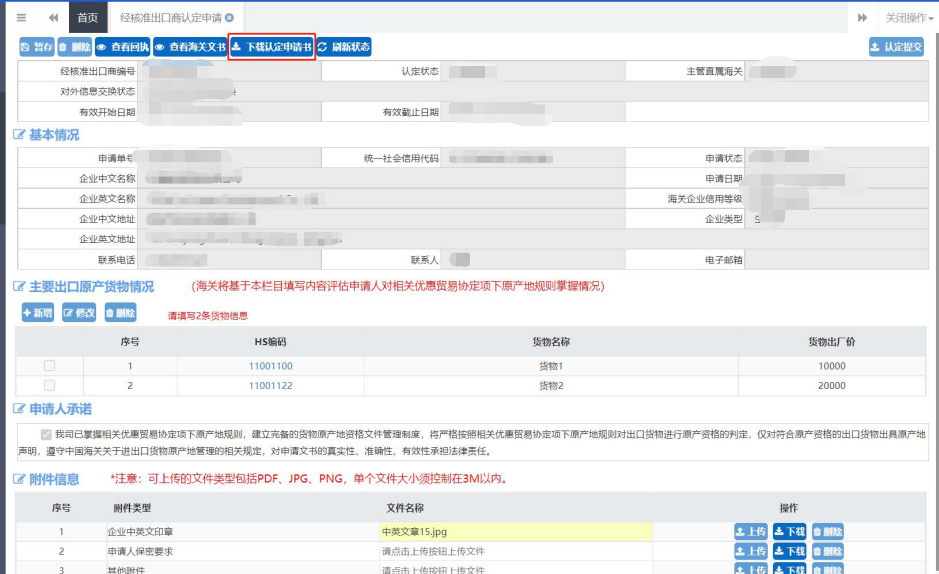Click 上传 for the 申请人保密要求 attachment row
The image size is (939, 574).
point(751,551)
